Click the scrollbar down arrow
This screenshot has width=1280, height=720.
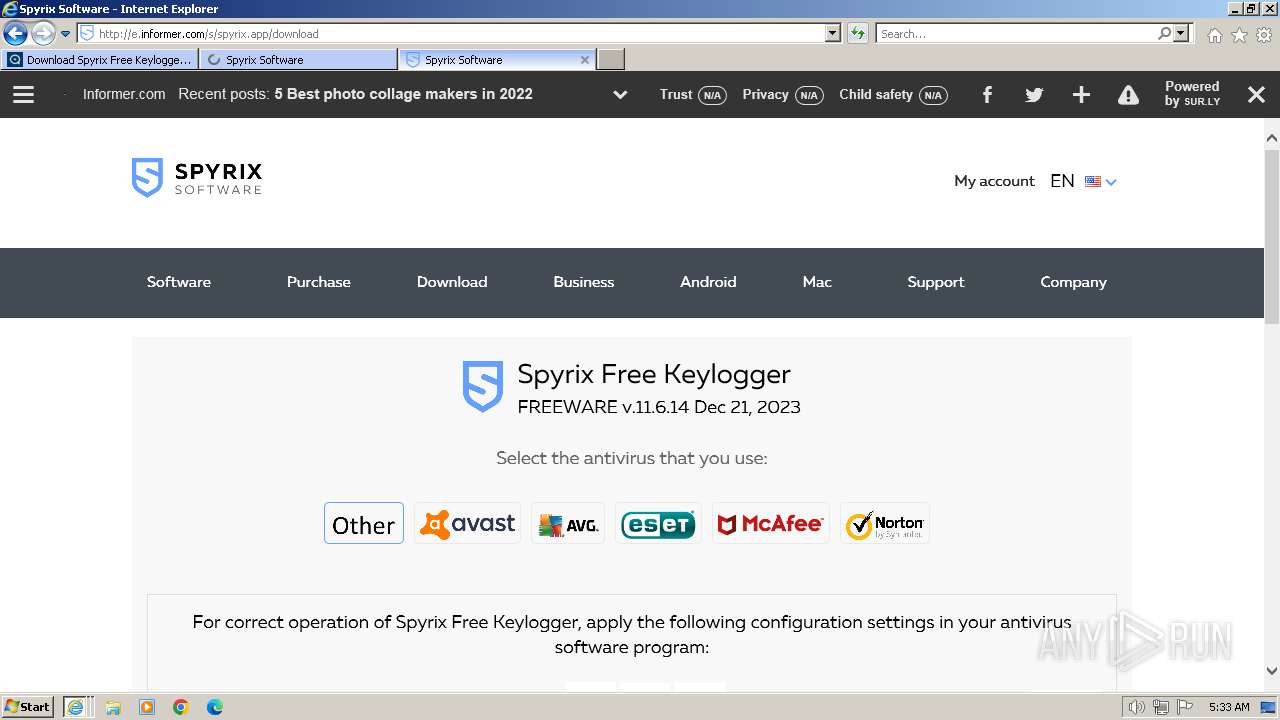(1272, 671)
